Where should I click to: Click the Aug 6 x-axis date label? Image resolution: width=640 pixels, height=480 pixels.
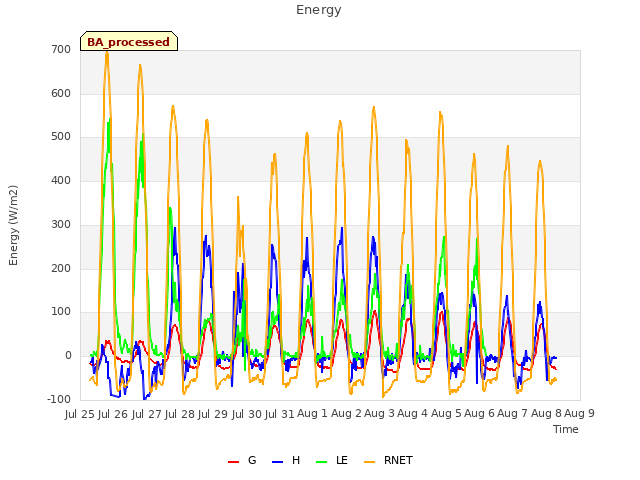tap(479, 414)
